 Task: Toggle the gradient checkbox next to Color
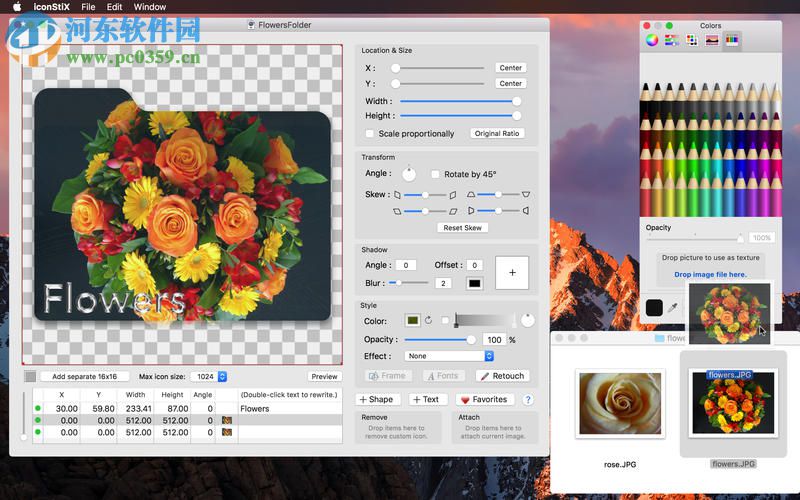point(445,321)
